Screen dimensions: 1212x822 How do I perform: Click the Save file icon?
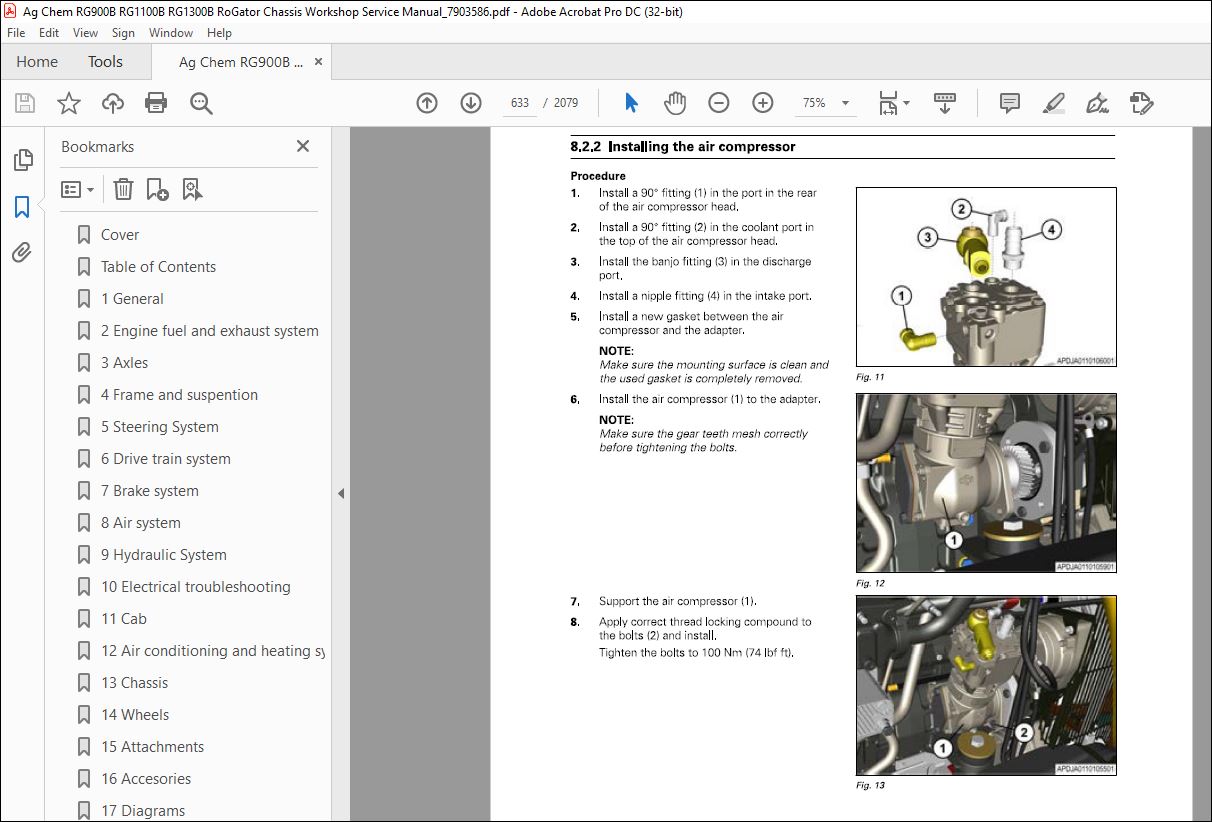click(25, 103)
